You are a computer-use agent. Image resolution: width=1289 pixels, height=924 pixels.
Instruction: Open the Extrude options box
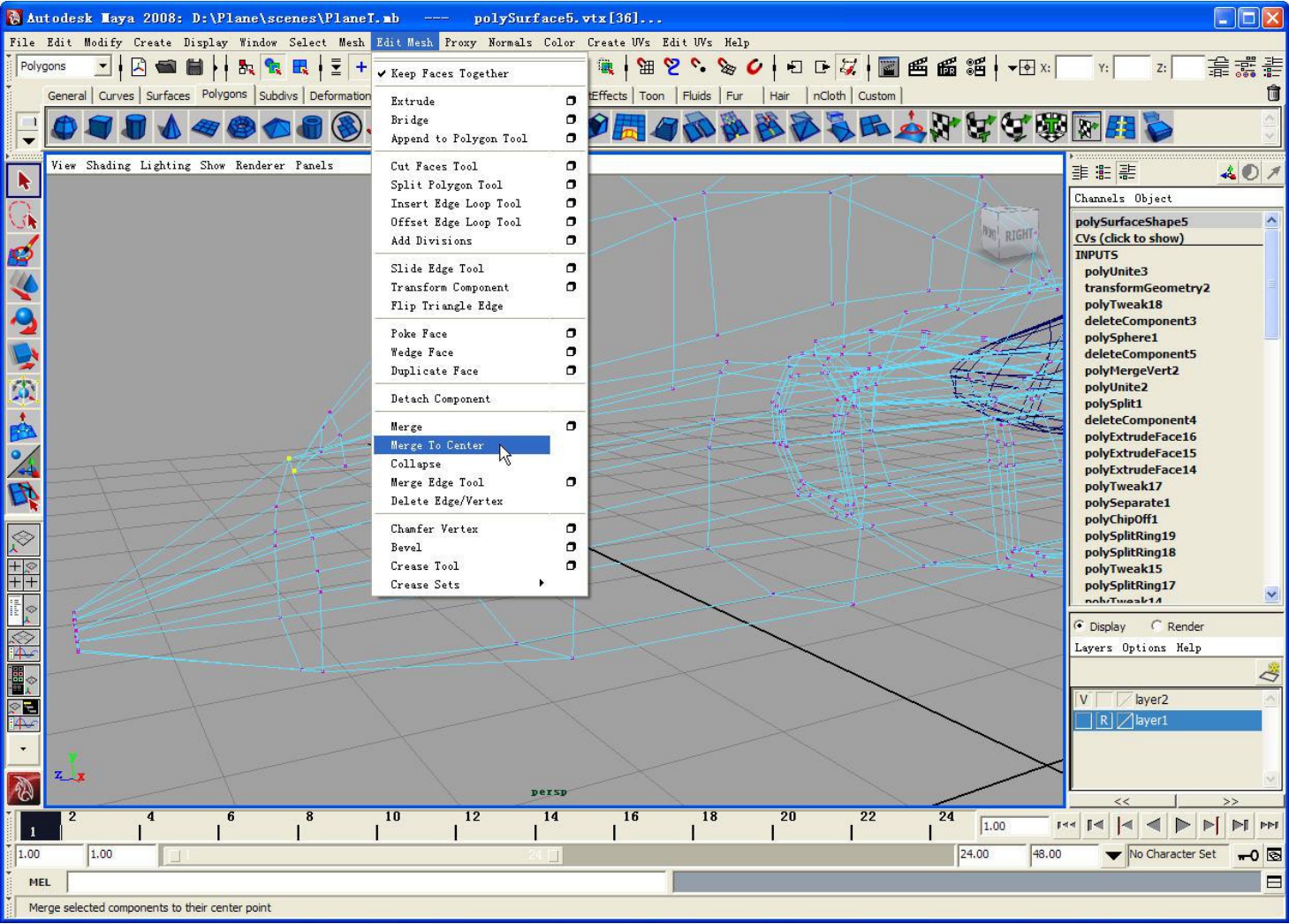571,101
